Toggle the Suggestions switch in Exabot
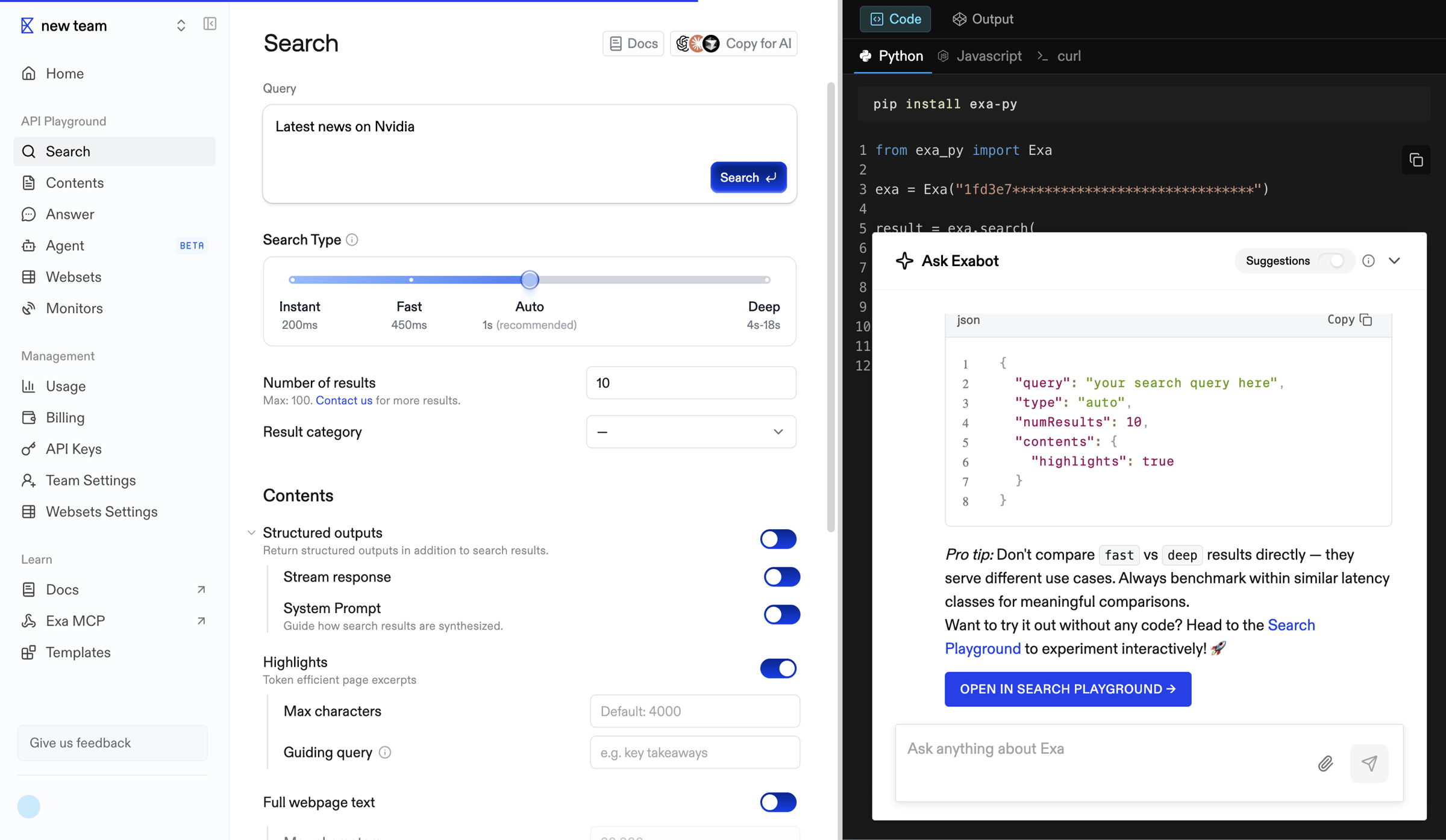 [1332, 261]
